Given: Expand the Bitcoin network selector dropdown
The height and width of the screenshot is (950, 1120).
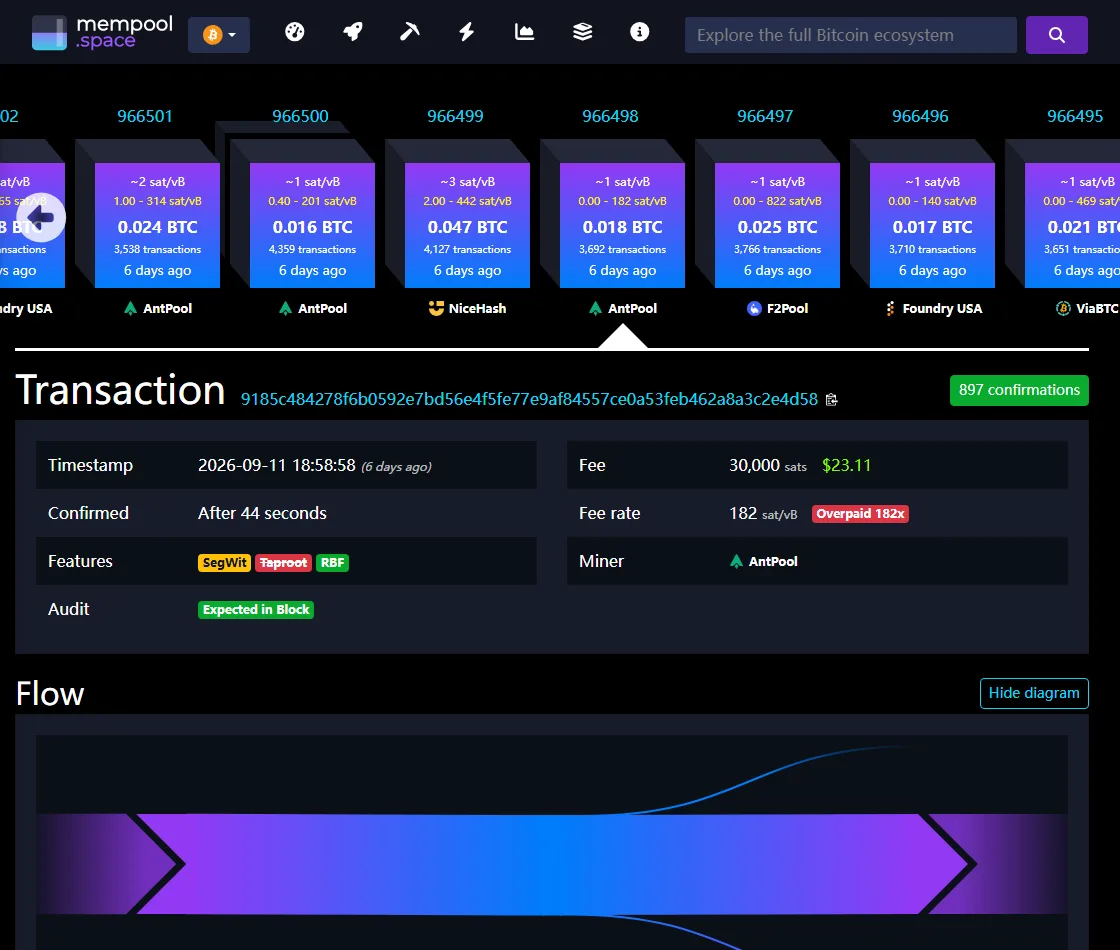Looking at the screenshot, I should pos(219,35).
